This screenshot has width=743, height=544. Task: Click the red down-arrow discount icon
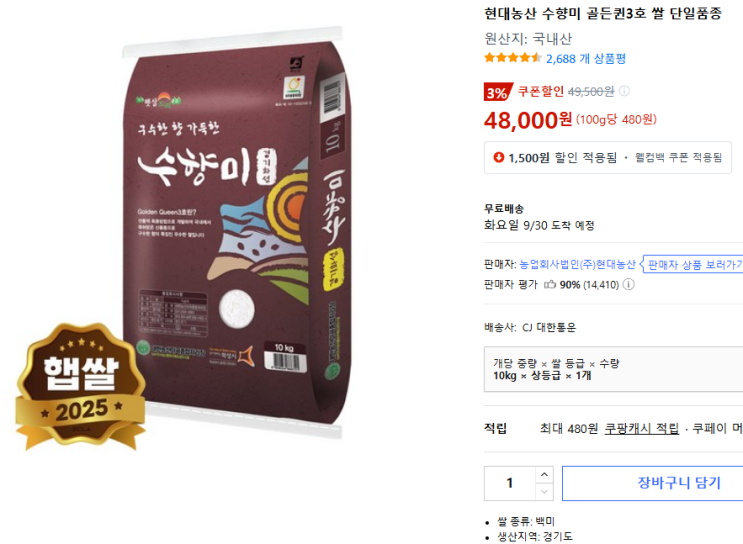pyautogui.click(x=498, y=157)
